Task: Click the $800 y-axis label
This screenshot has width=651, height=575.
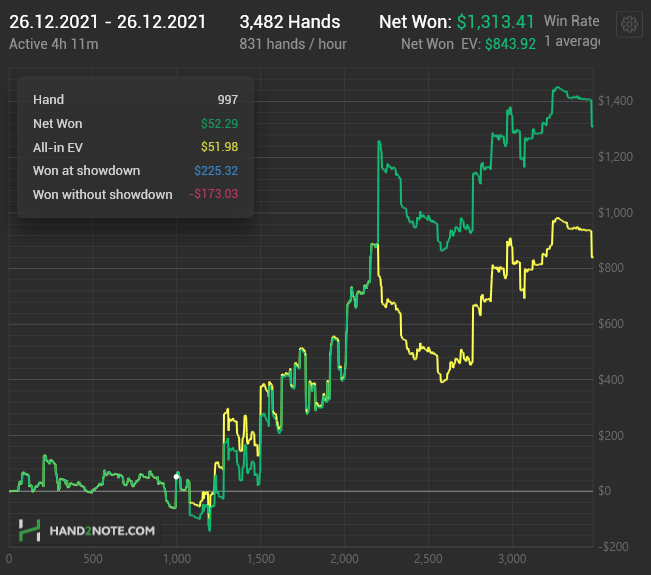Action: click(611, 268)
